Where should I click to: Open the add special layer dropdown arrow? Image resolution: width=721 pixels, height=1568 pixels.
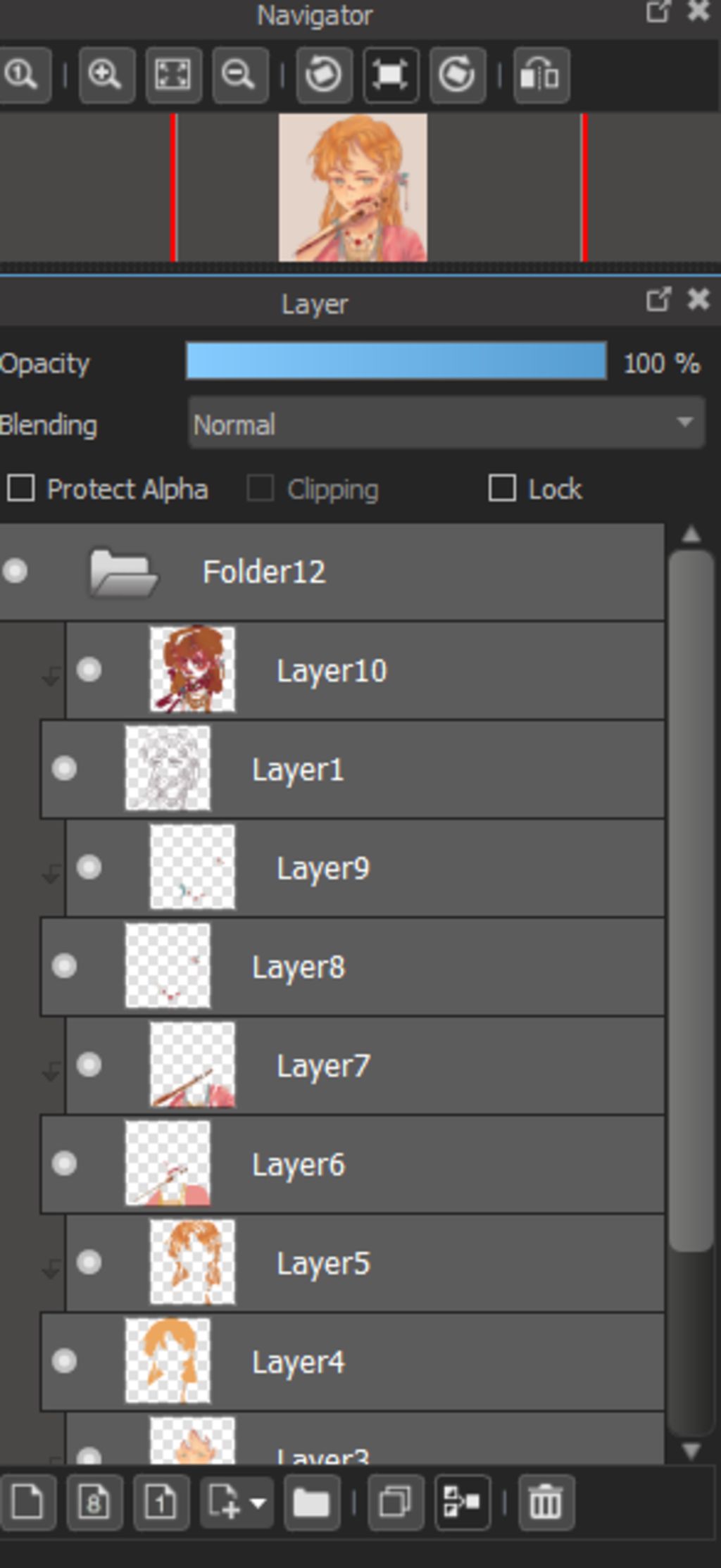[x=258, y=1503]
